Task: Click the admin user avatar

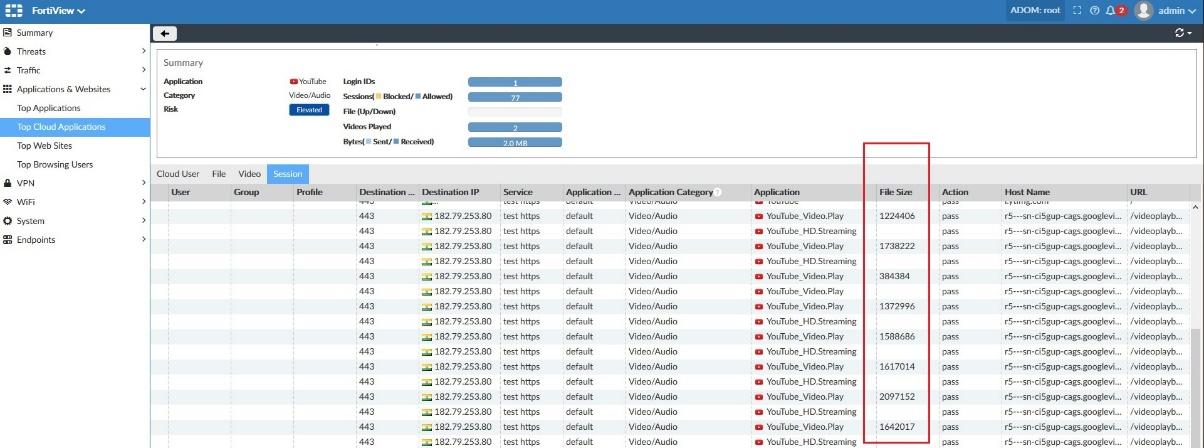Action: [1143, 11]
